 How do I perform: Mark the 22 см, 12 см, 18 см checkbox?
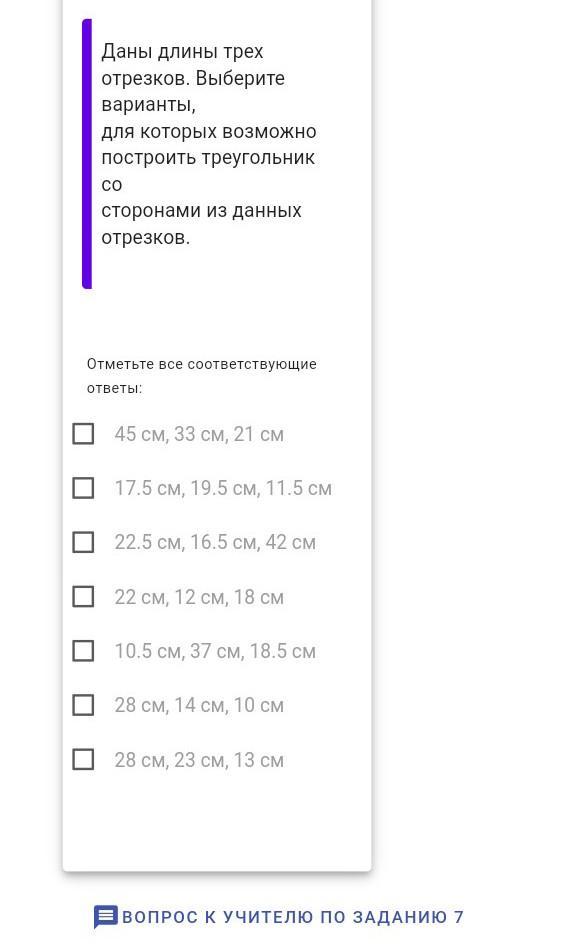(x=83, y=597)
